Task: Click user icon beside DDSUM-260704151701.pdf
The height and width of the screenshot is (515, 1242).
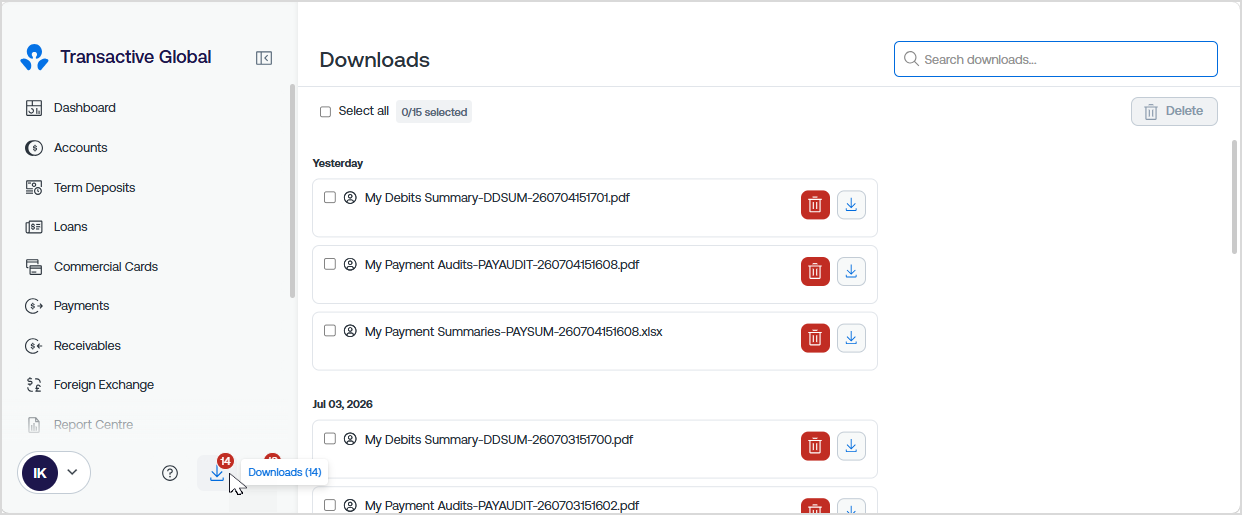Action: [350, 198]
